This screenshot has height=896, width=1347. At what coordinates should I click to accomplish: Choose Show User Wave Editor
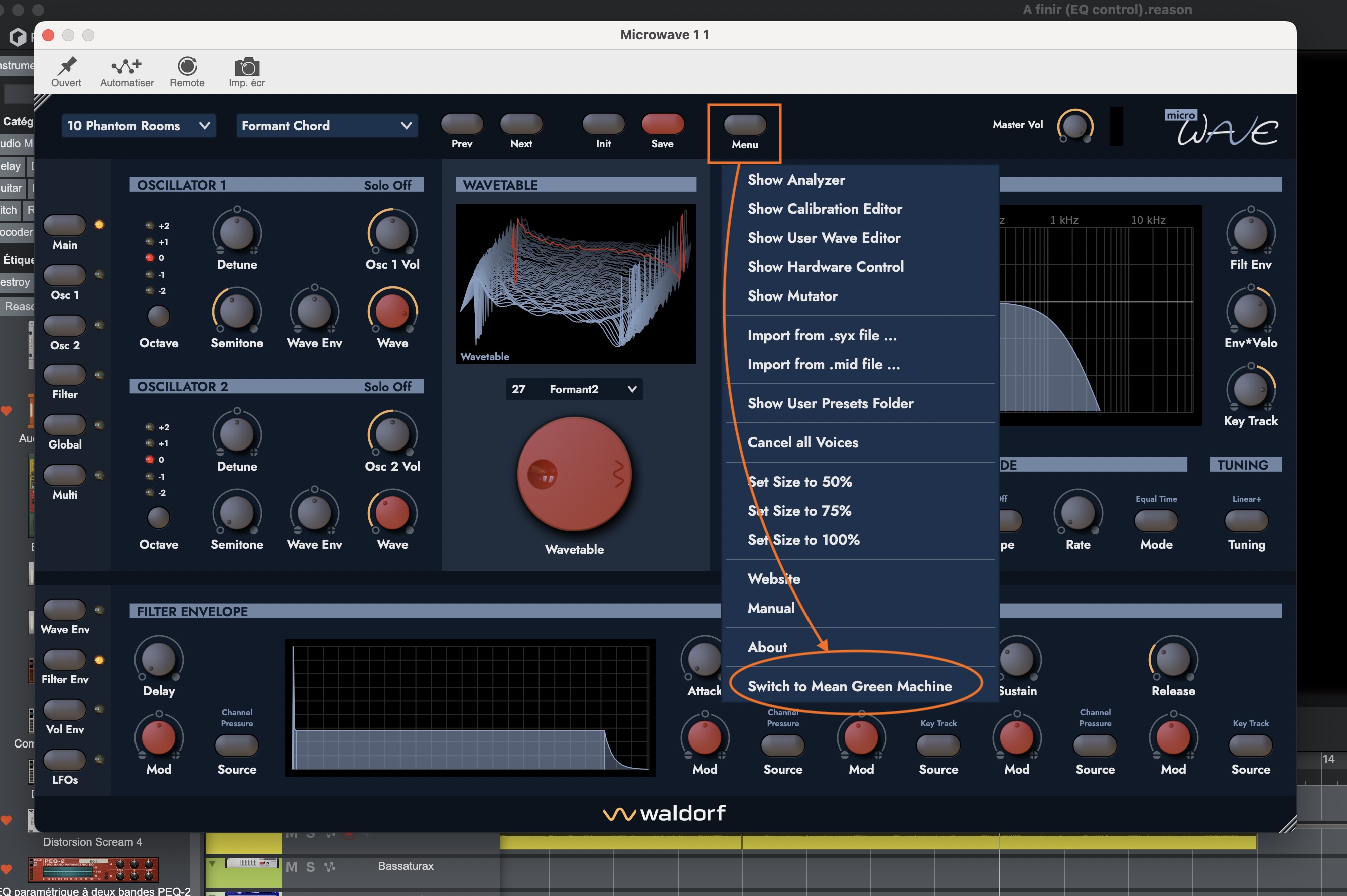point(860,238)
